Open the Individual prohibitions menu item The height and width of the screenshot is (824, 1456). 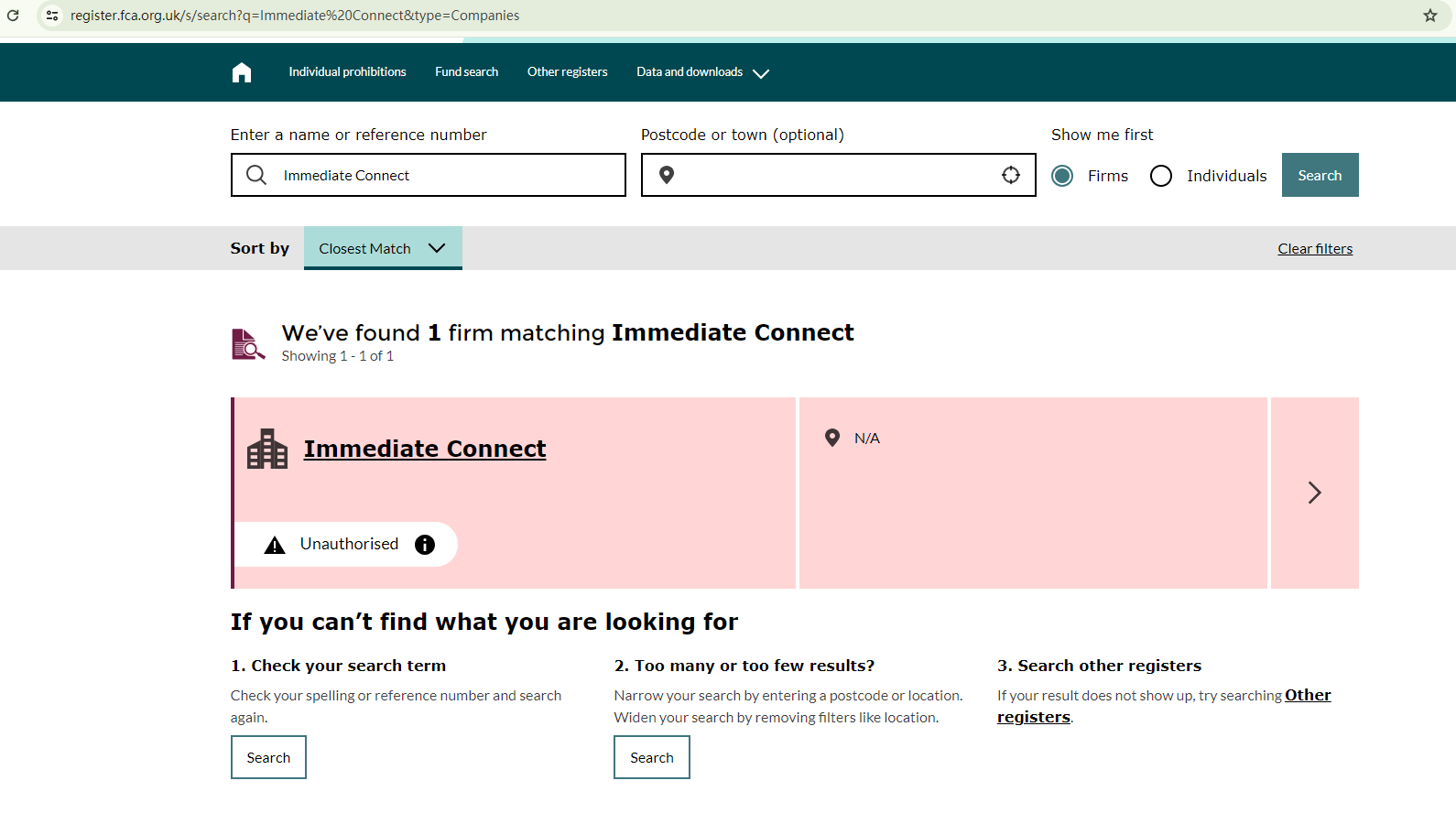(347, 72)
